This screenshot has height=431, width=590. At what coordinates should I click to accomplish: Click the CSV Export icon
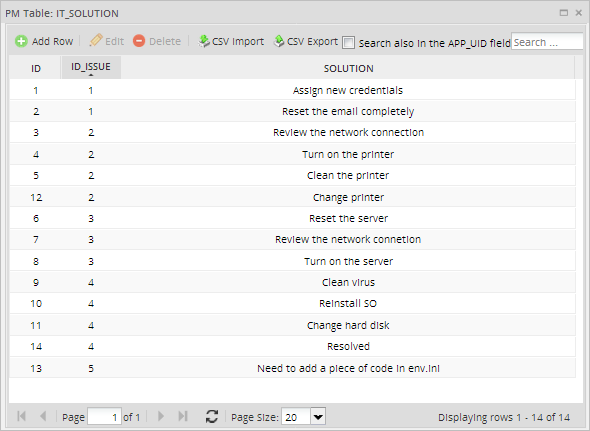279,41
